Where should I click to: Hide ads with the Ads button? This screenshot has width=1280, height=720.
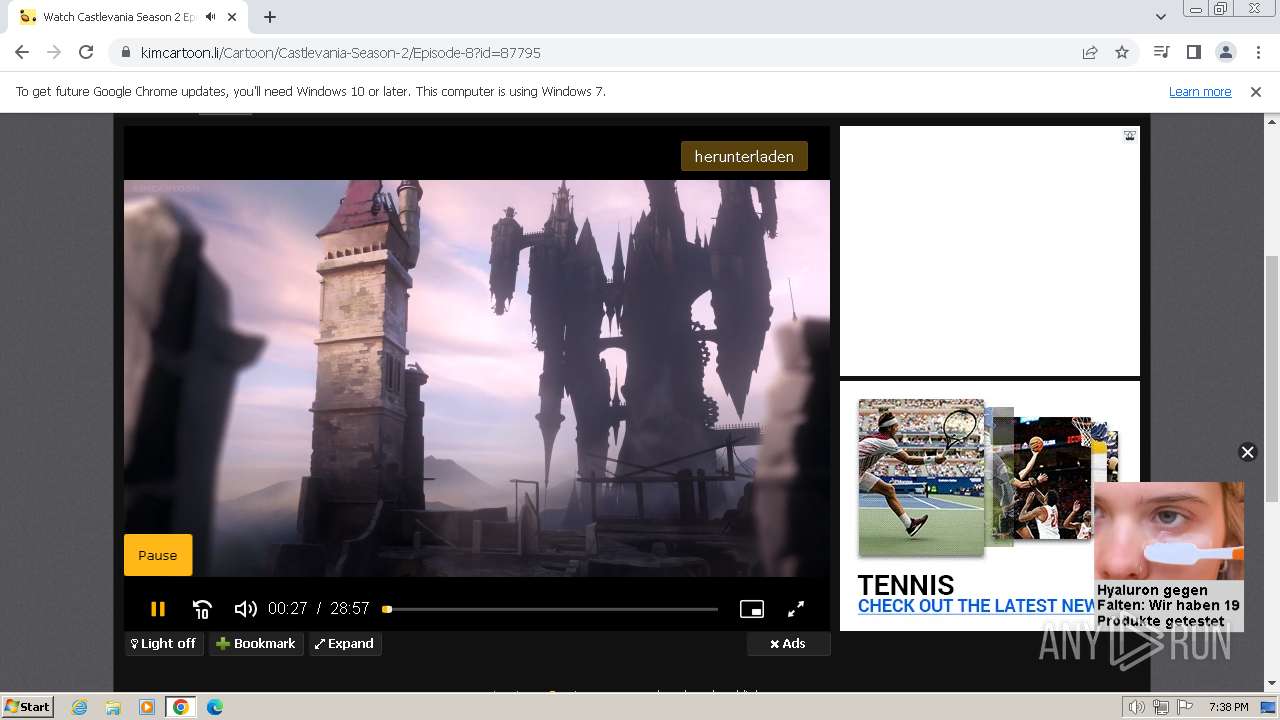(788, 644)
